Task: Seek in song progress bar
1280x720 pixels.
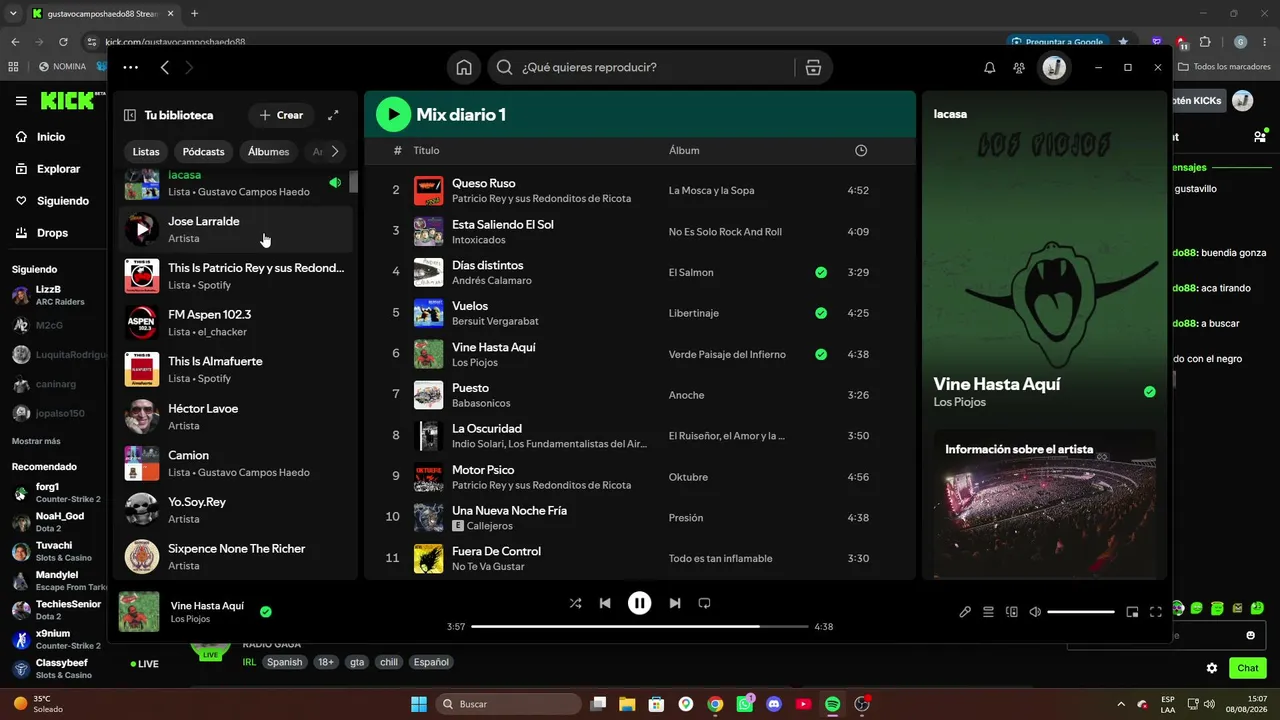Action: coord(639,627)
